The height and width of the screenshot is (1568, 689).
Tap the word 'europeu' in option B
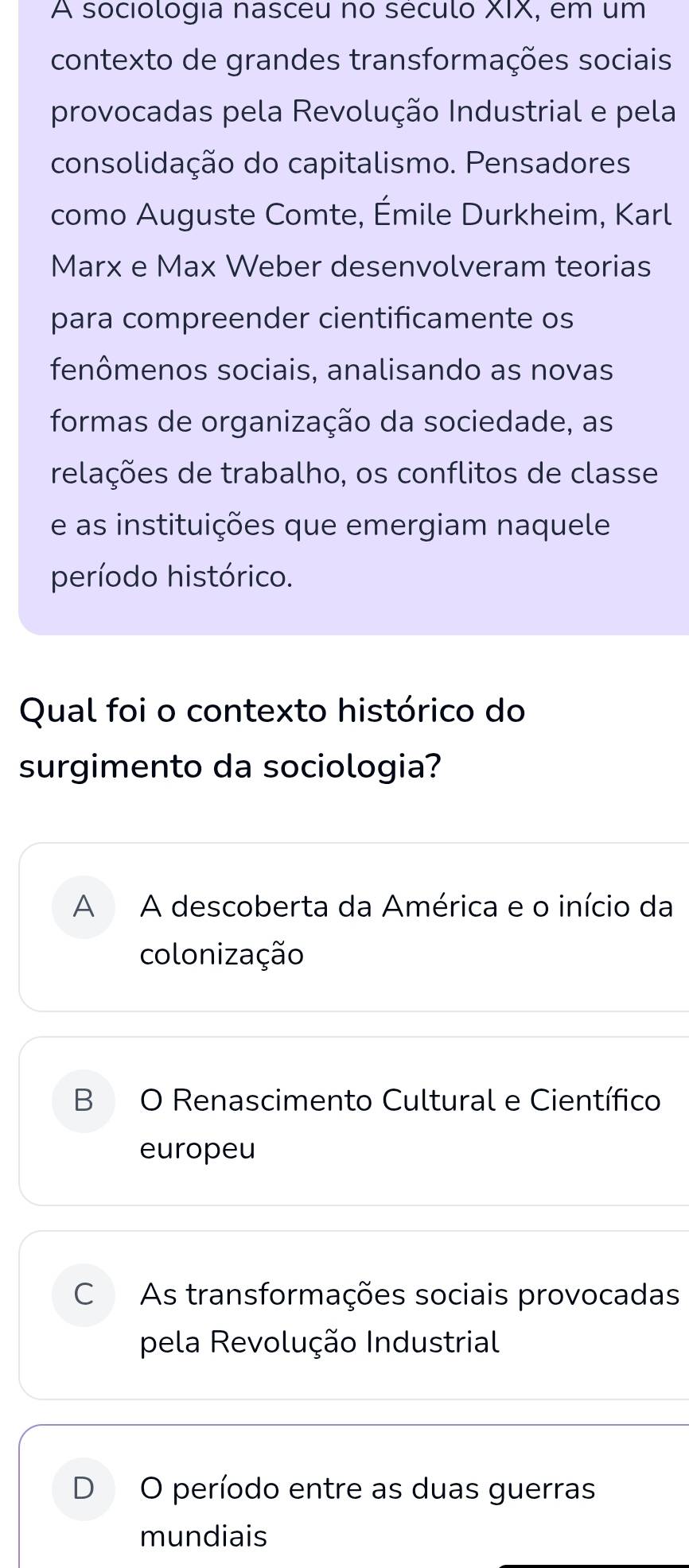pos(198,1148)
